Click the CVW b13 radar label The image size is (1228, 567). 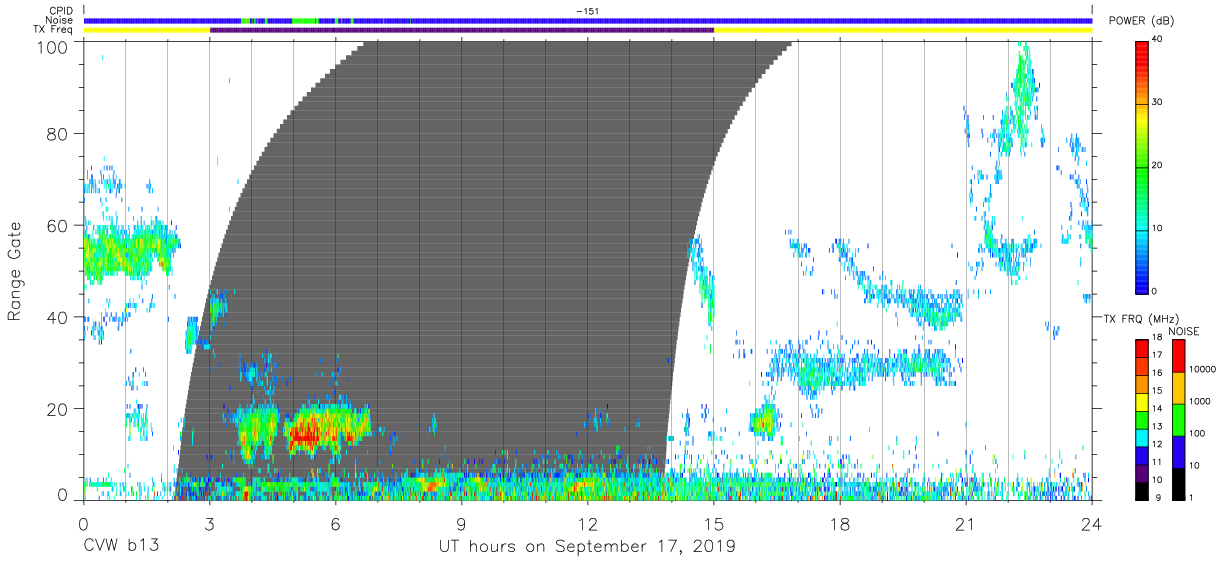tap(120, 546)
